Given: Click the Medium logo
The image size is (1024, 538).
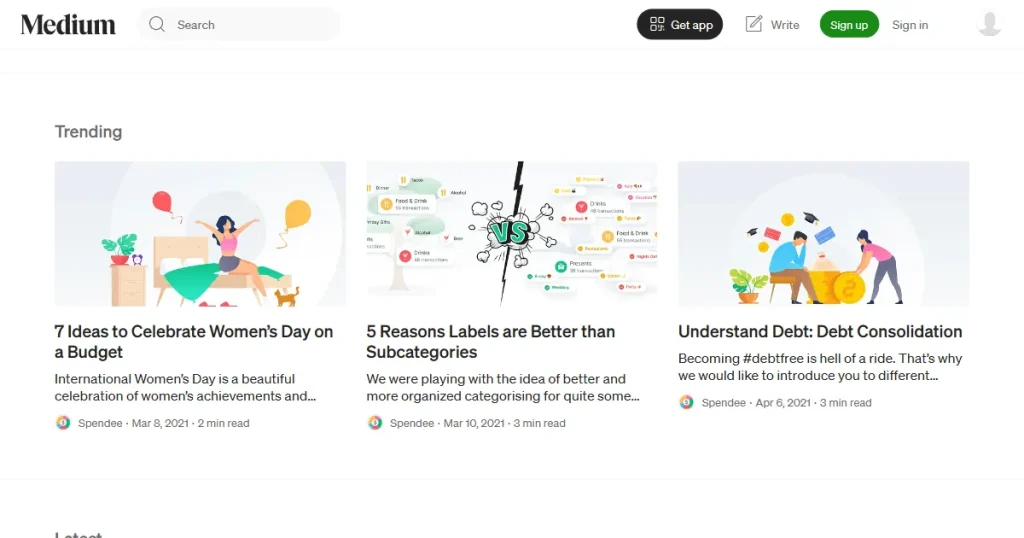Looking at the screenshot, I should click(x=68, y=25).
